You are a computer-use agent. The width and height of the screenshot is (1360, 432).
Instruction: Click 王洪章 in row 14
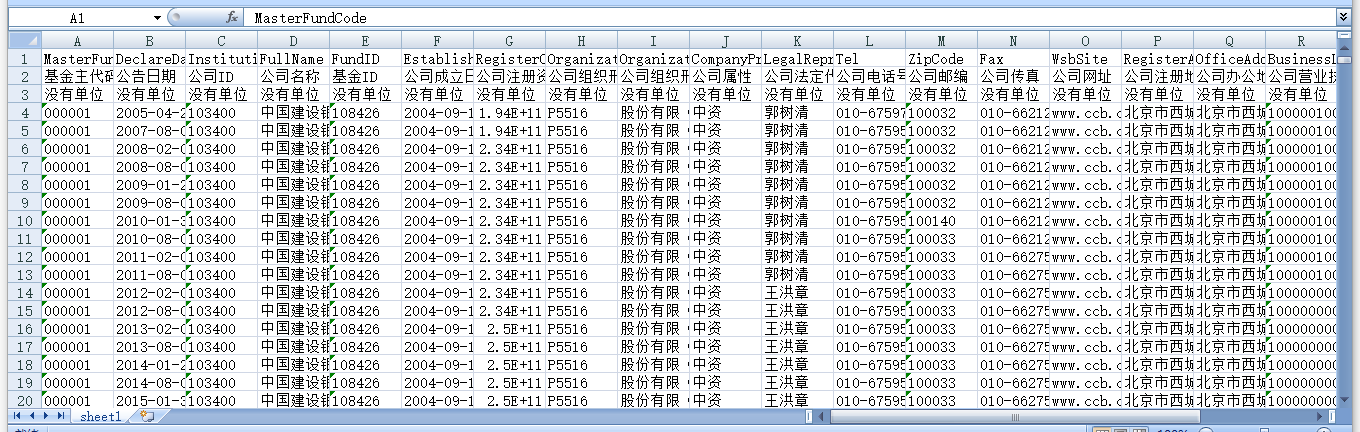(x=797, y=293)
